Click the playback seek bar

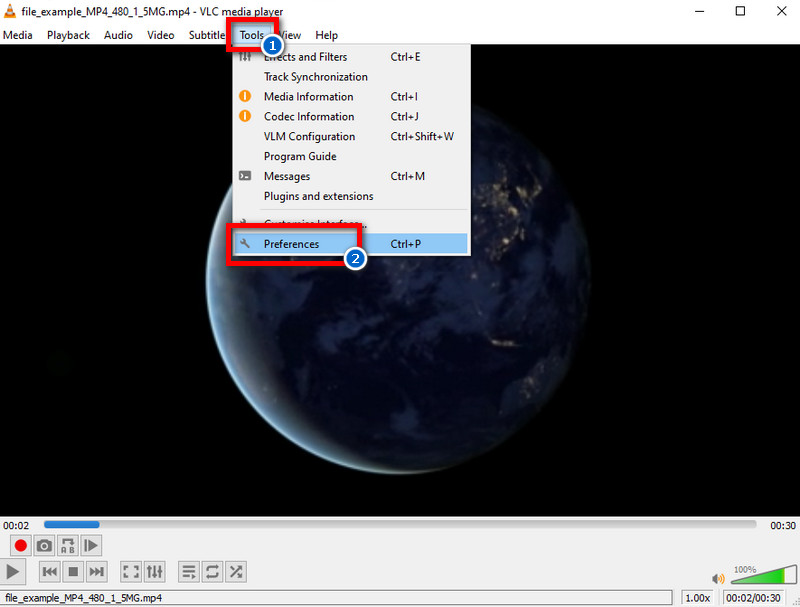pyautogui.click(x=400, y=524)
